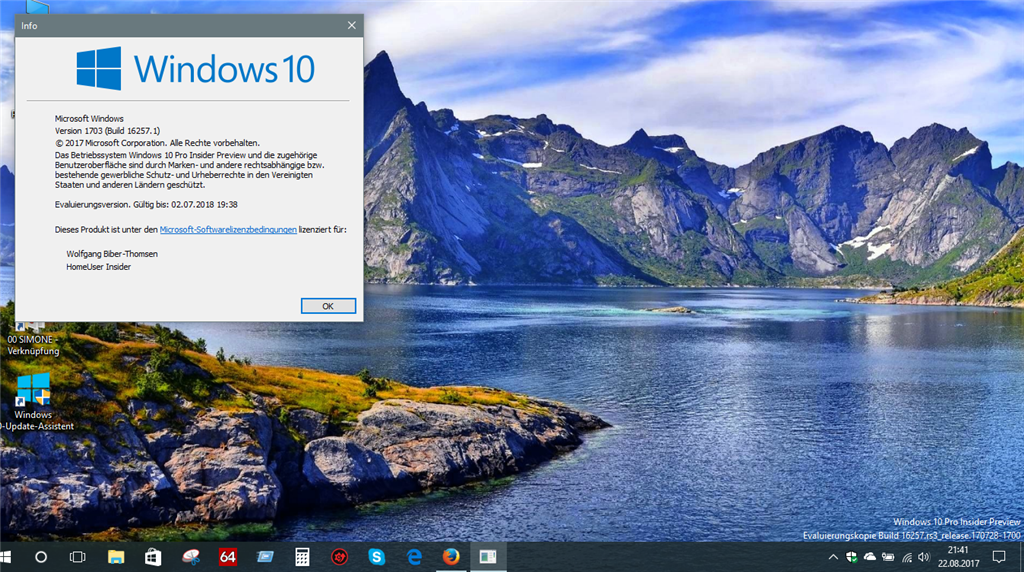Screen dimensions: 1024x572
Task: Show hidden tray icons chevron
Action: 833,557
